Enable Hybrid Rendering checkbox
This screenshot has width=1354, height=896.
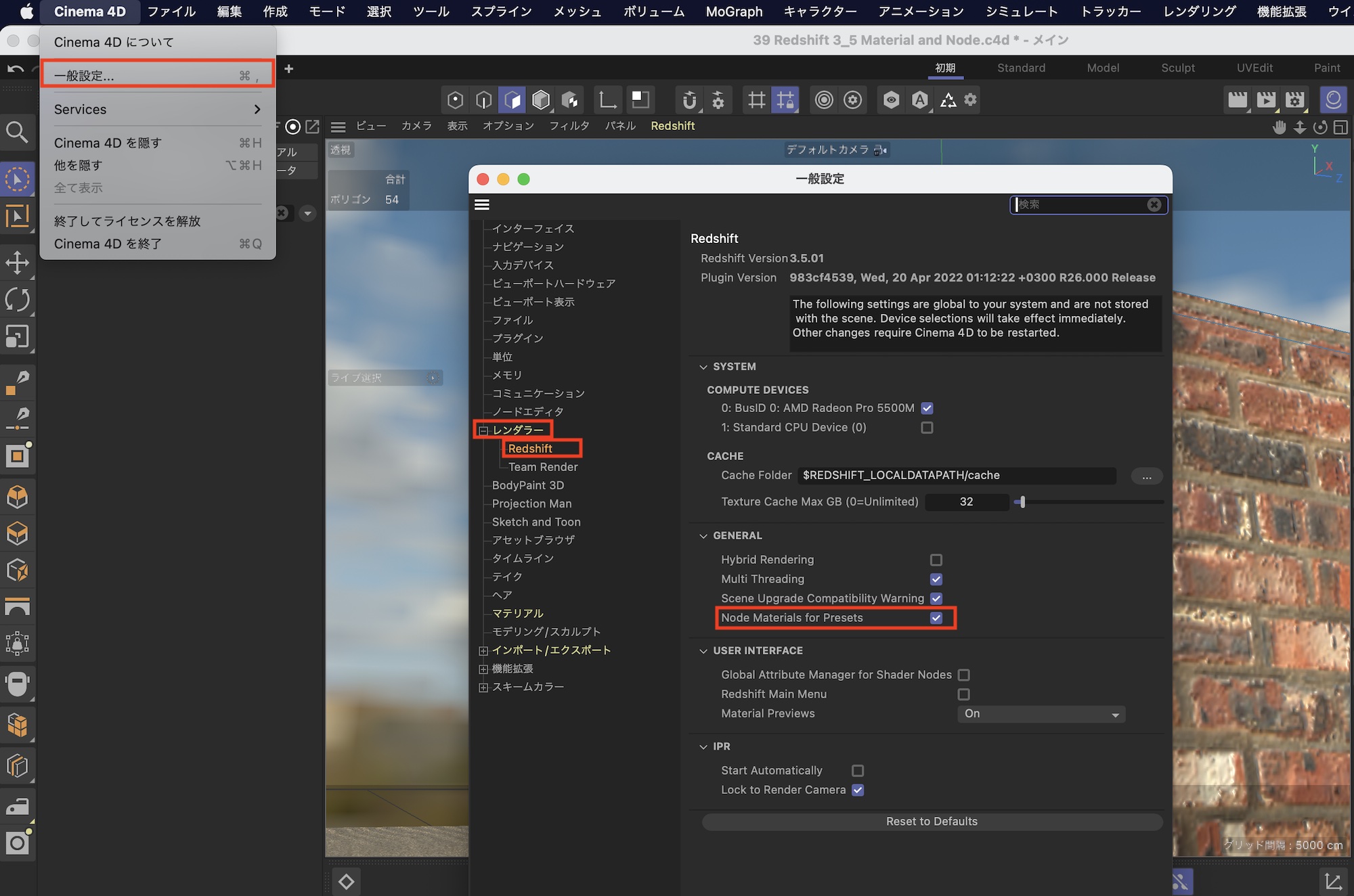point(936,560)
